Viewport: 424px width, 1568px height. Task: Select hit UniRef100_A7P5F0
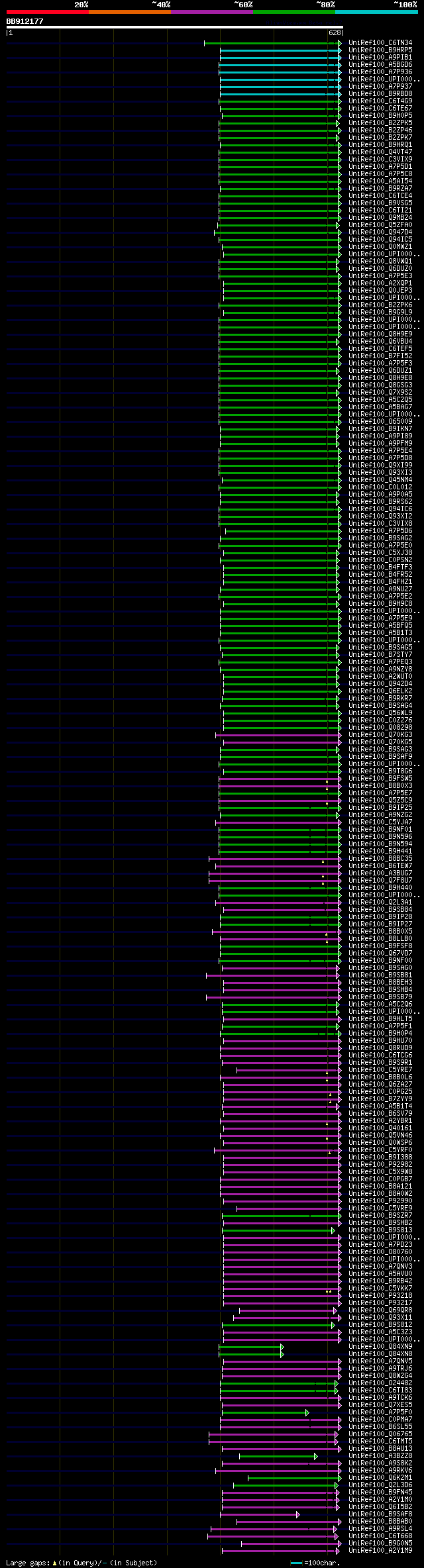(x=380, y=1412)
